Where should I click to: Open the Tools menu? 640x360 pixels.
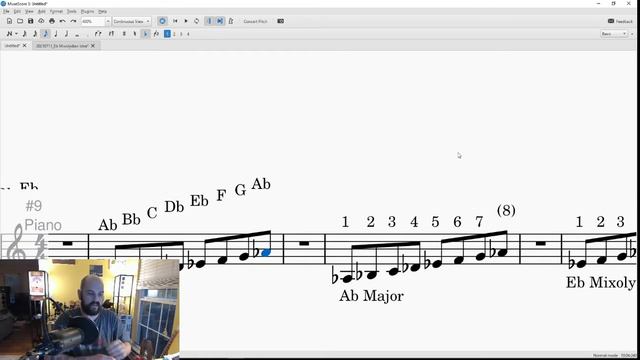pos(71,11)
